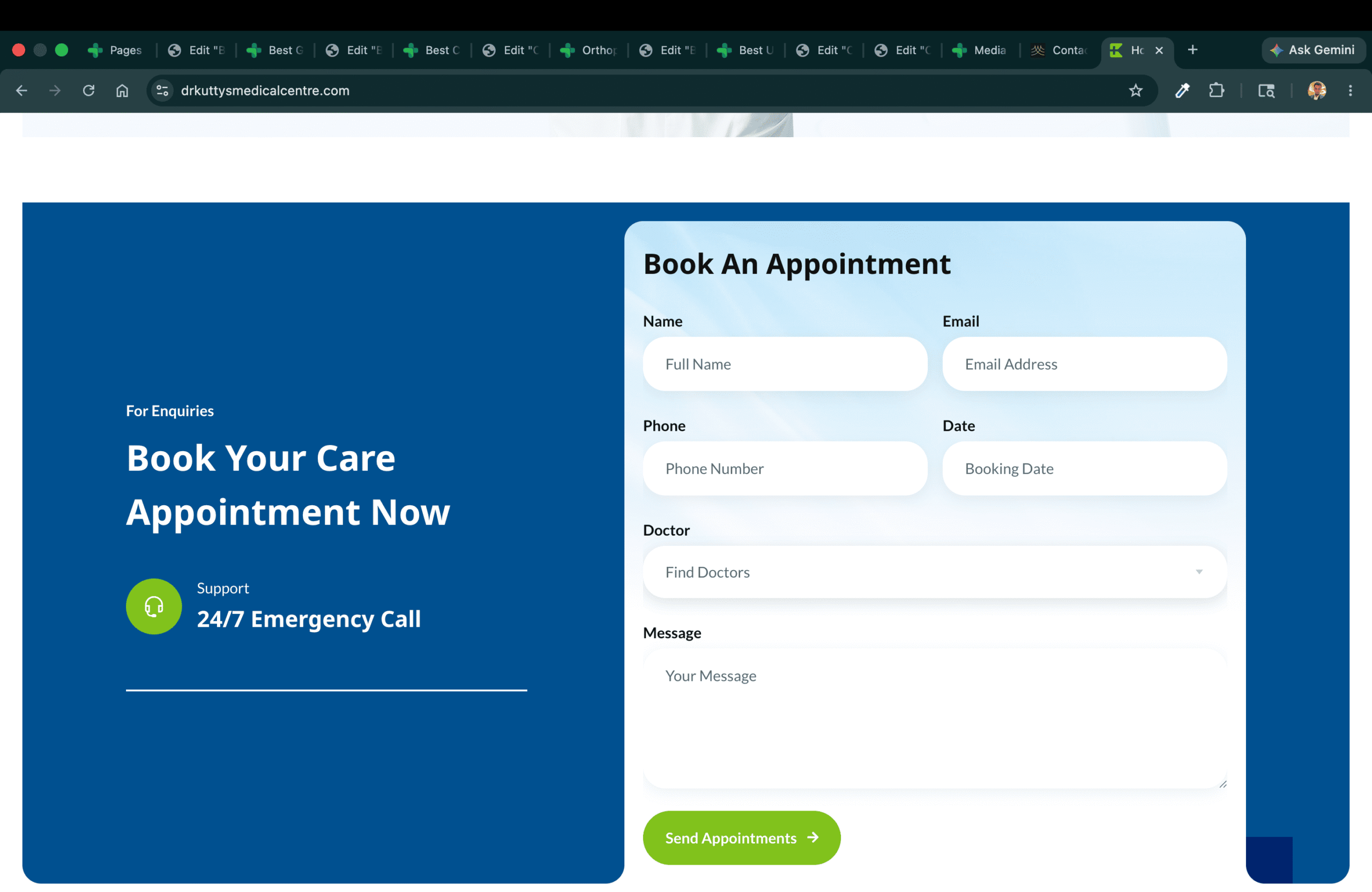Open the Find Doctors dropdown
1372x892 pixels.
[x=935, y=572]
